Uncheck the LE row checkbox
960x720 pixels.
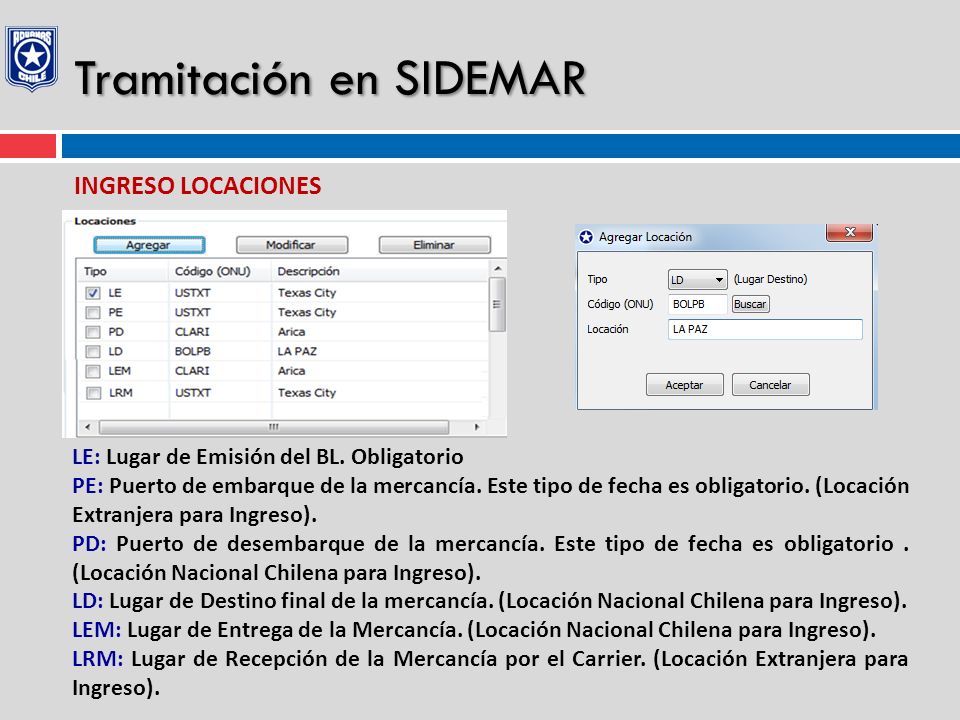point(93,293)
